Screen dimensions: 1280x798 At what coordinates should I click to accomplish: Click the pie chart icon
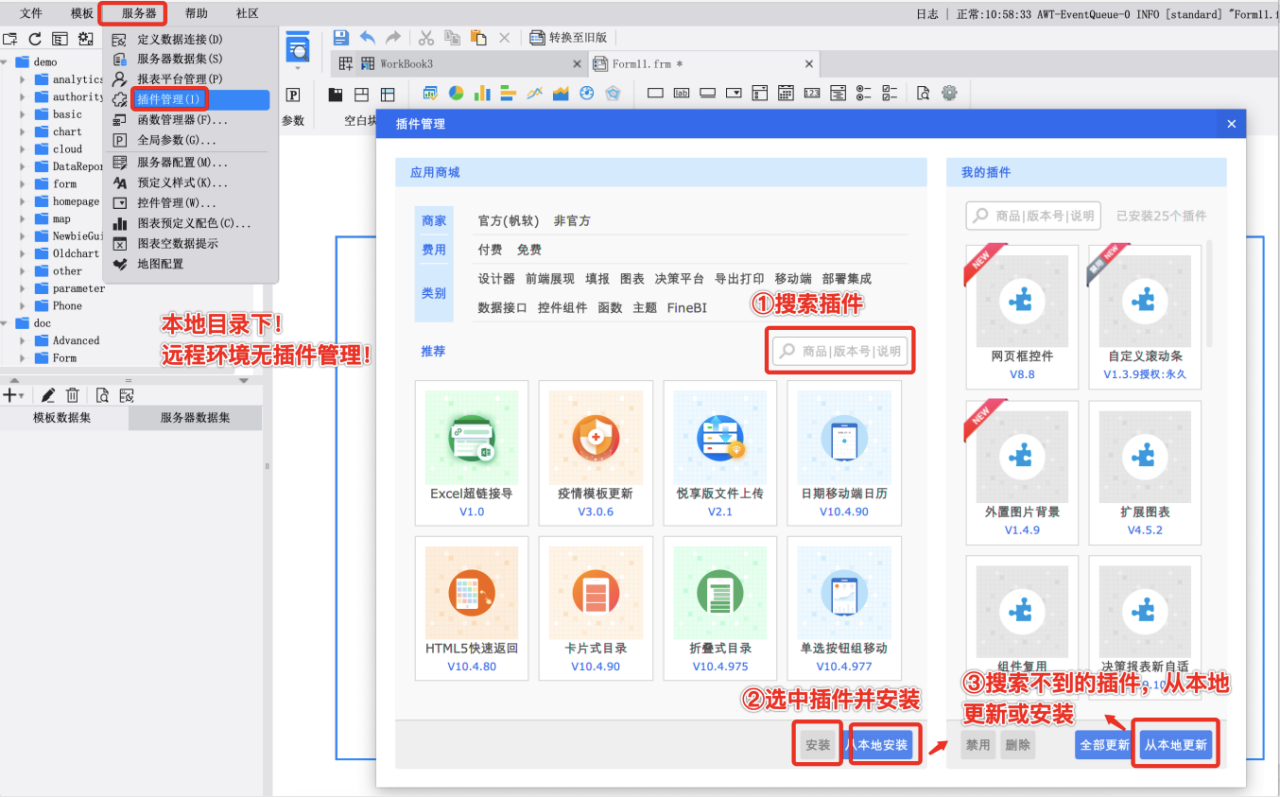456,93
